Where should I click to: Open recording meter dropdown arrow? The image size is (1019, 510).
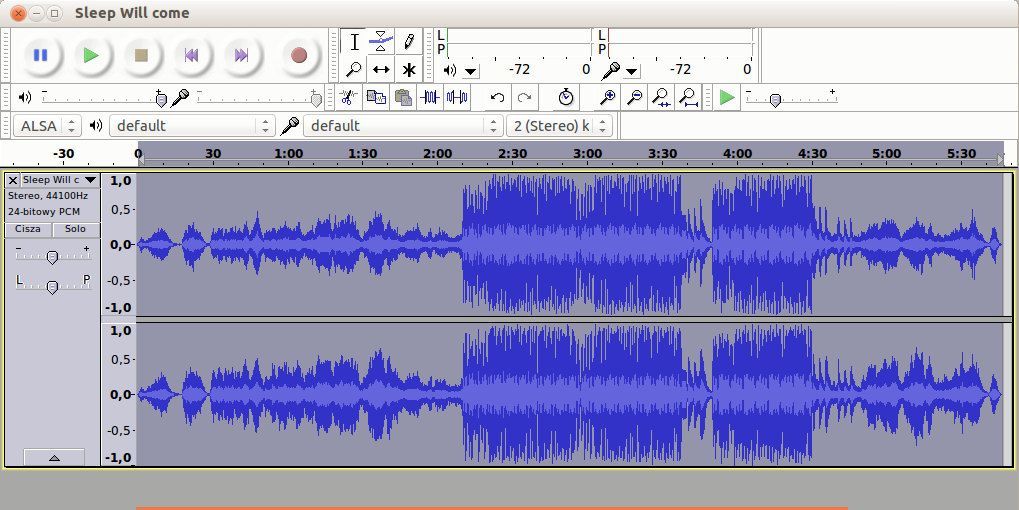631,70
